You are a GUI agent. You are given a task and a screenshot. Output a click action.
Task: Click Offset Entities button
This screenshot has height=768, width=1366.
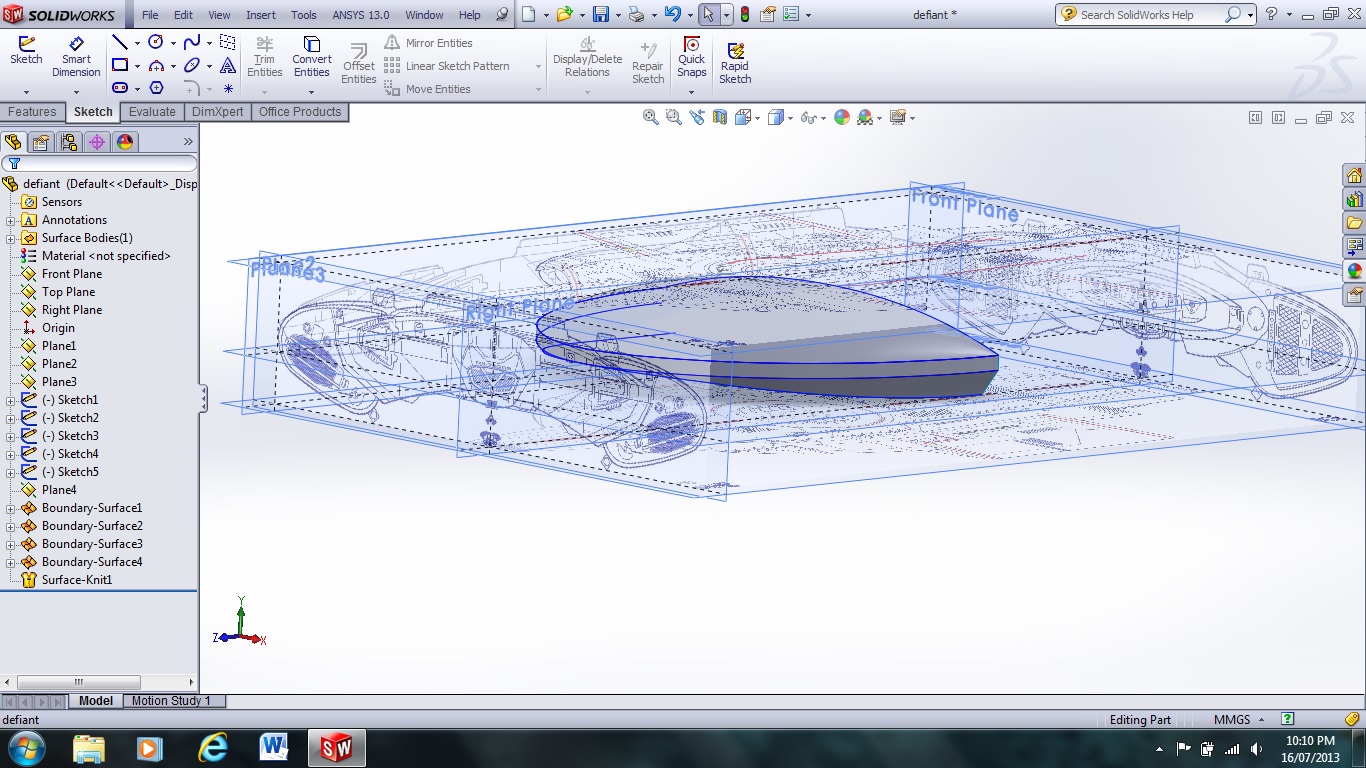coord(359,63)
